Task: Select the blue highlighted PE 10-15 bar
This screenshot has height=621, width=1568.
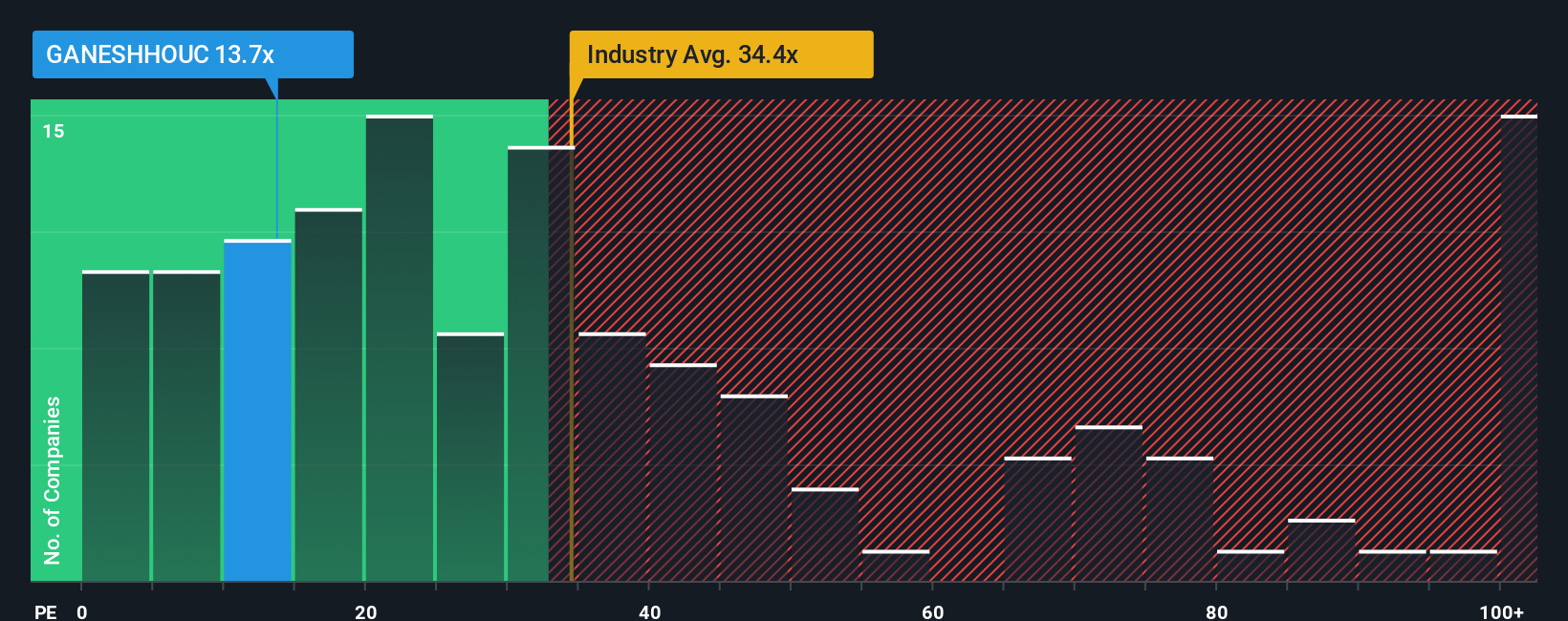Action: pos(258,410)
